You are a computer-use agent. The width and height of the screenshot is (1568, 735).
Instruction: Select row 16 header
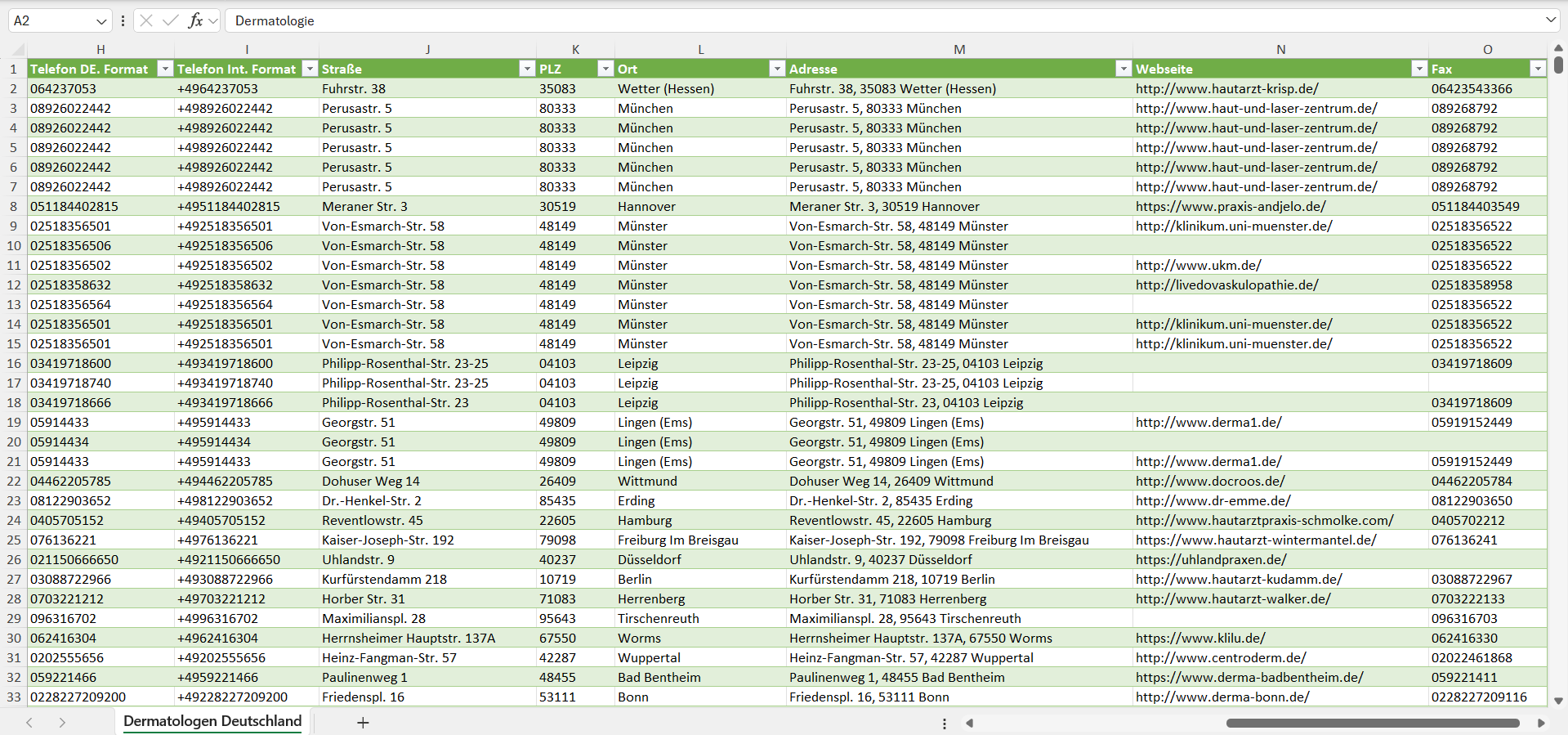point(13,363)
